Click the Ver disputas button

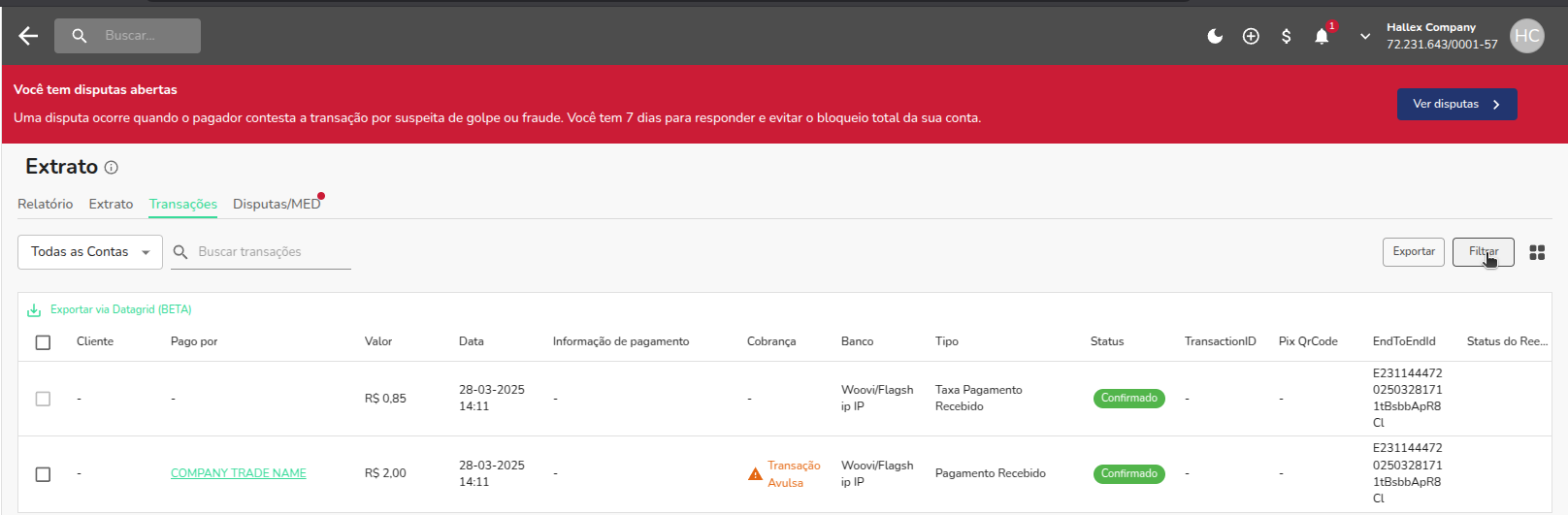click(x=1455, y=104)
